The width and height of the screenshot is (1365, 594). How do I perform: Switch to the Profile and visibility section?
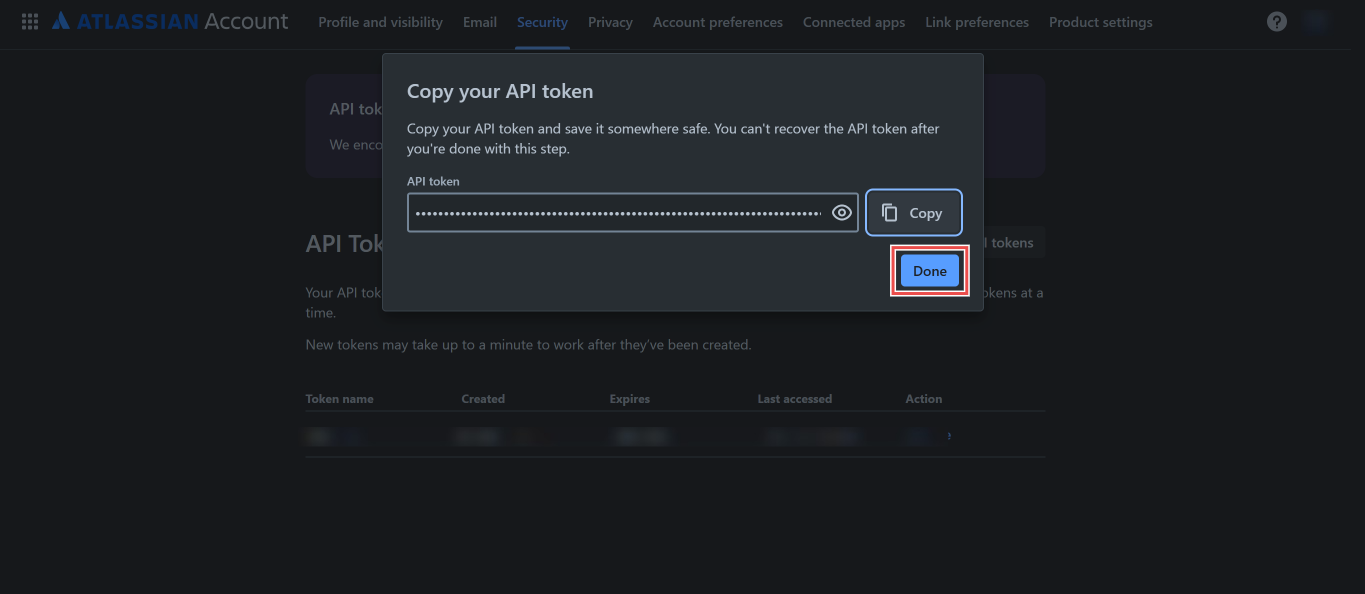(379, 21)
